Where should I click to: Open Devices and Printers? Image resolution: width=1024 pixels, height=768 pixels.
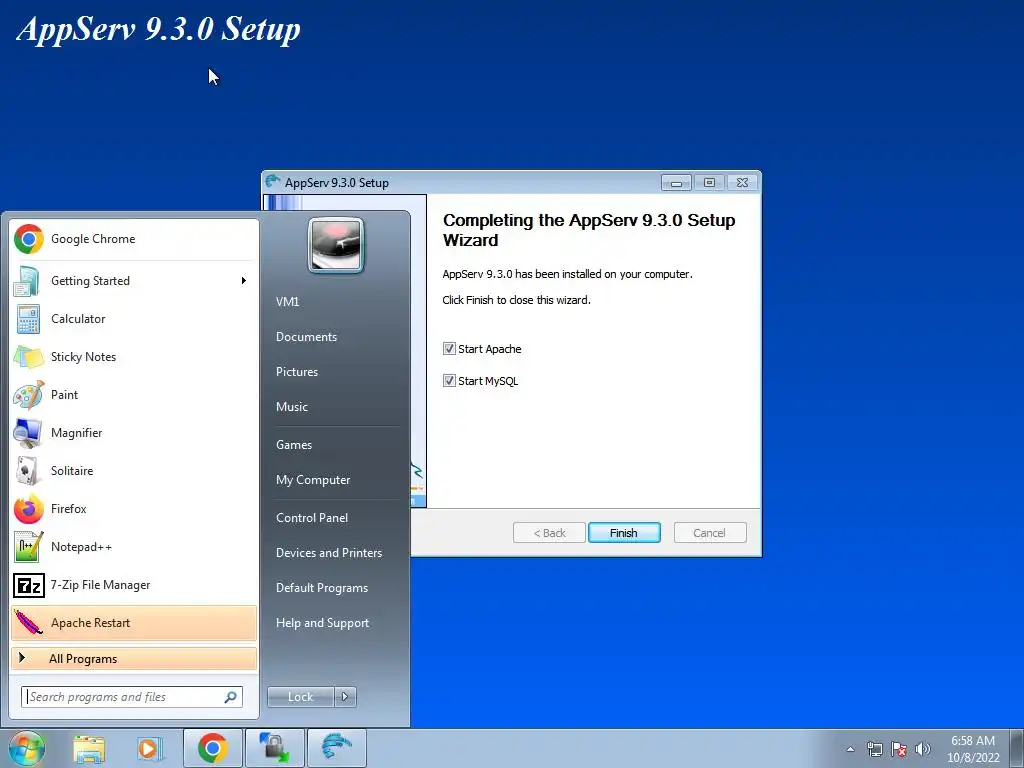click(x=328, y=553)
